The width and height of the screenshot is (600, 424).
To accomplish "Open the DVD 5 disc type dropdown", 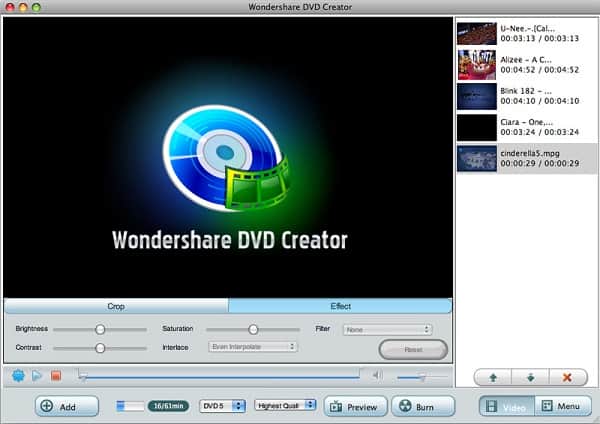I will 222,405.
